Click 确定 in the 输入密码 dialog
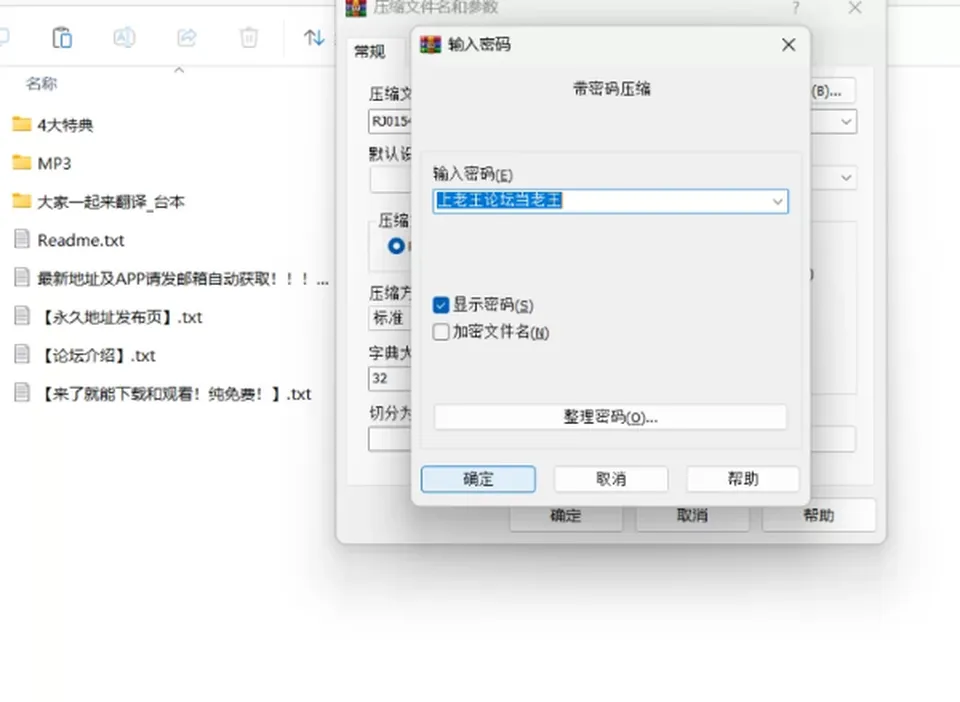 pyautogui.click(x=478, y=479)
